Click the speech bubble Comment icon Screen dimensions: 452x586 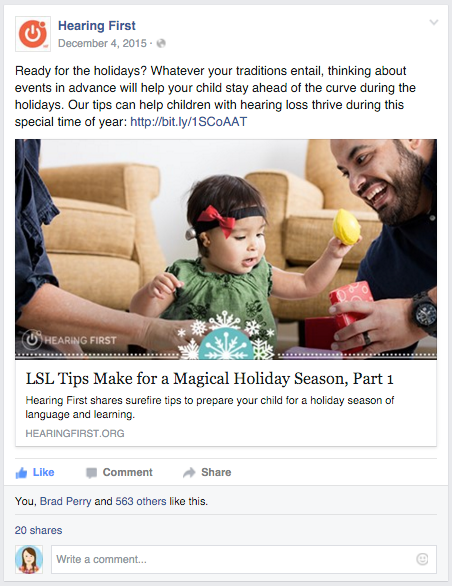pos(91,473)
